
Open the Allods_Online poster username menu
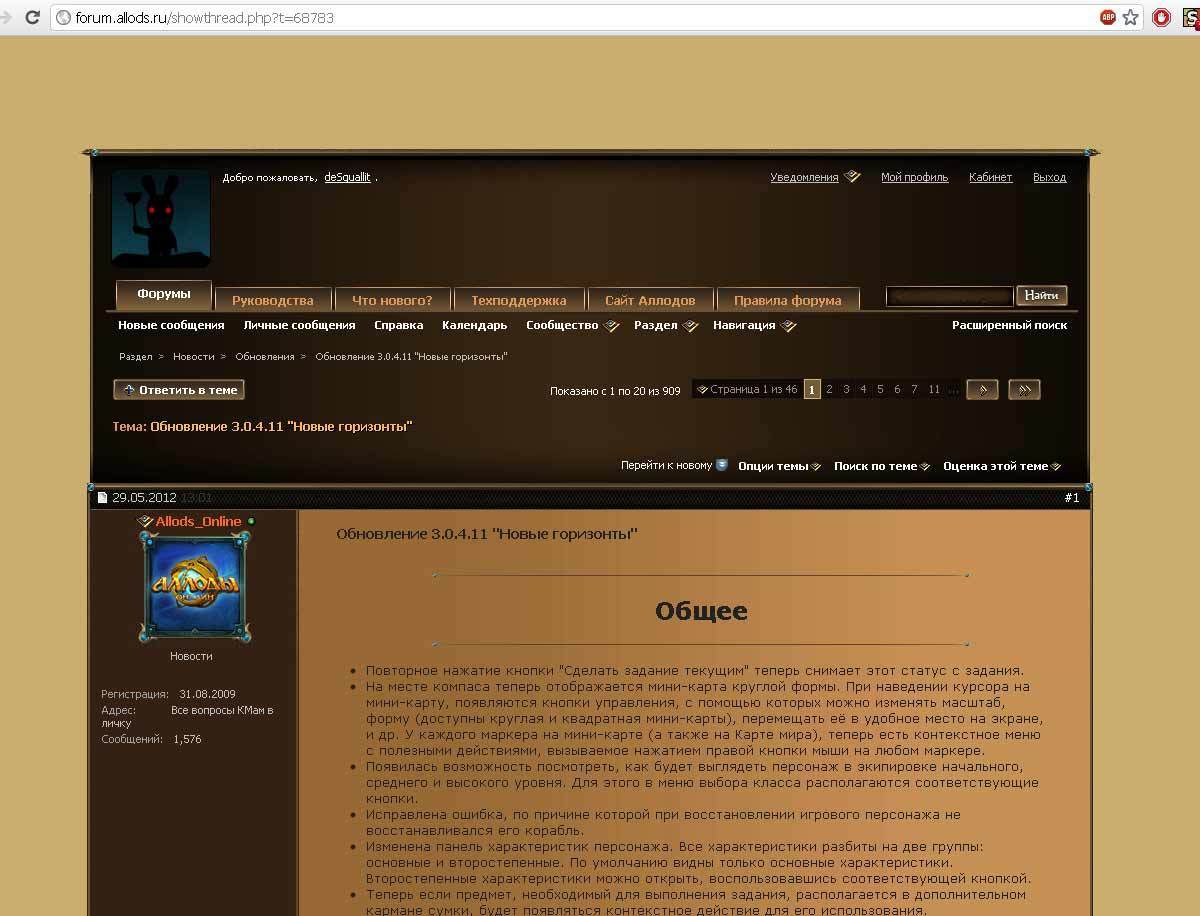198,521
